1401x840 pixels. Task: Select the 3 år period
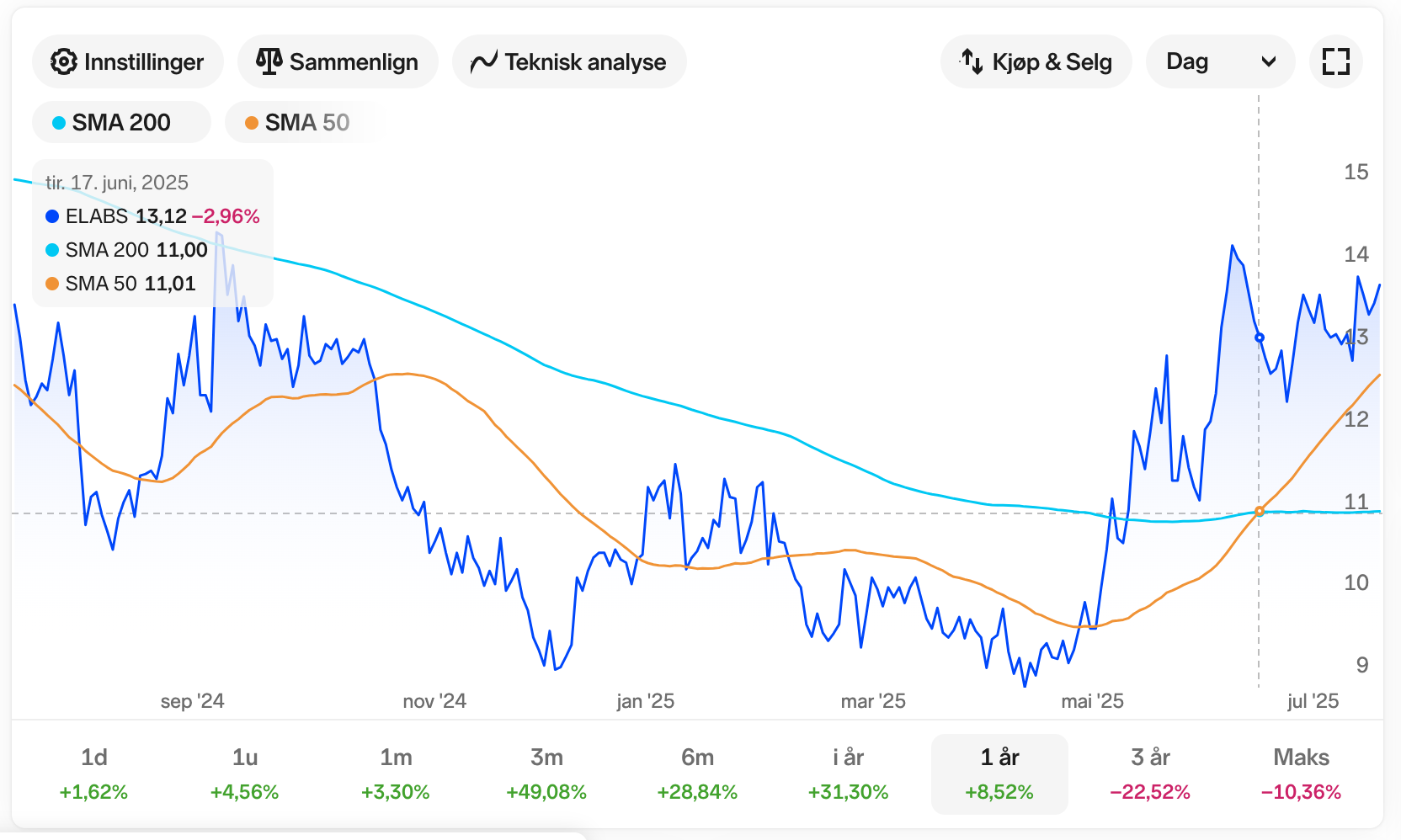(1150, 774)
